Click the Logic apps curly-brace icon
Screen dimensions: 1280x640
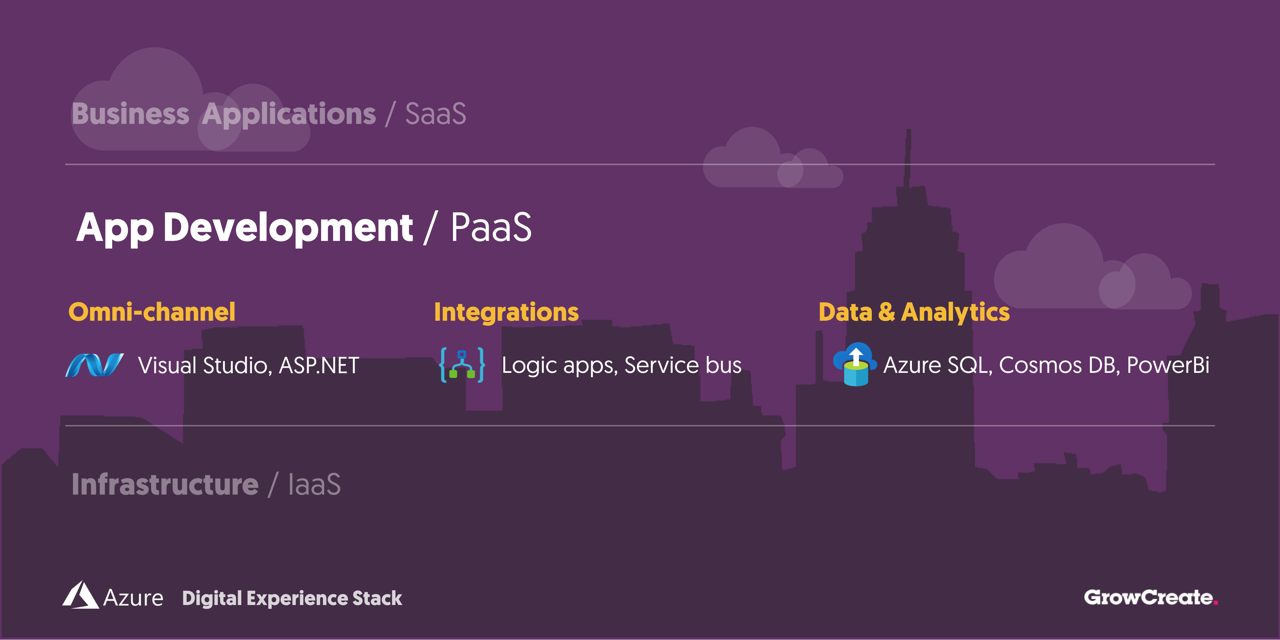[462, 365]
